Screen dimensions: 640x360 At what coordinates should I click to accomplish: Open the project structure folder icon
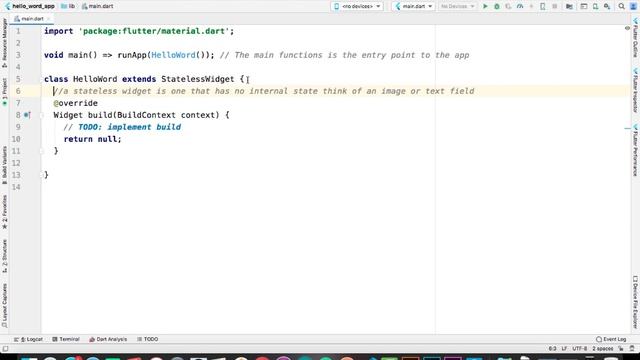[x=569, y=6]
